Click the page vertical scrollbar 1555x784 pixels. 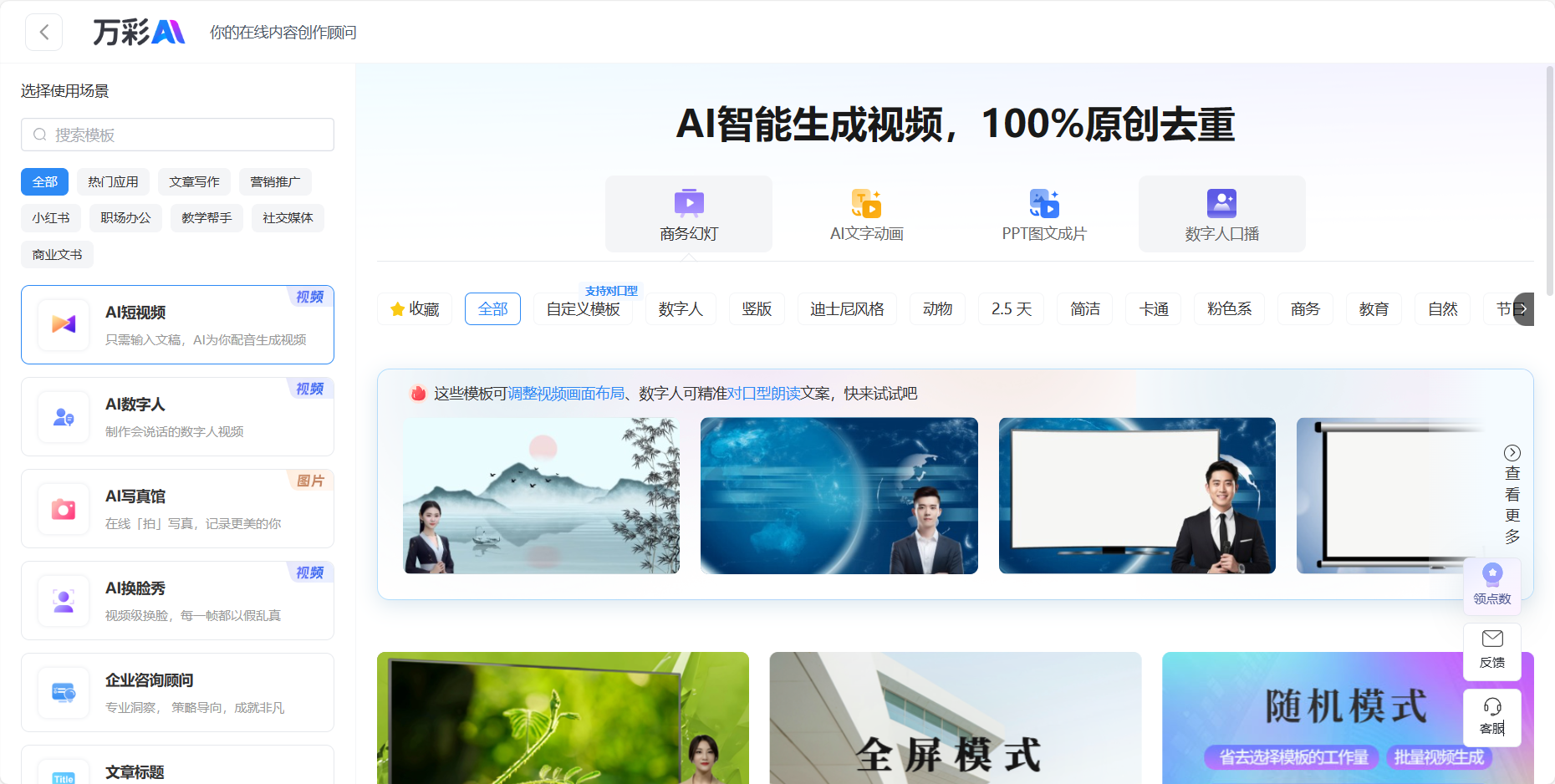tap(1550, 181)
